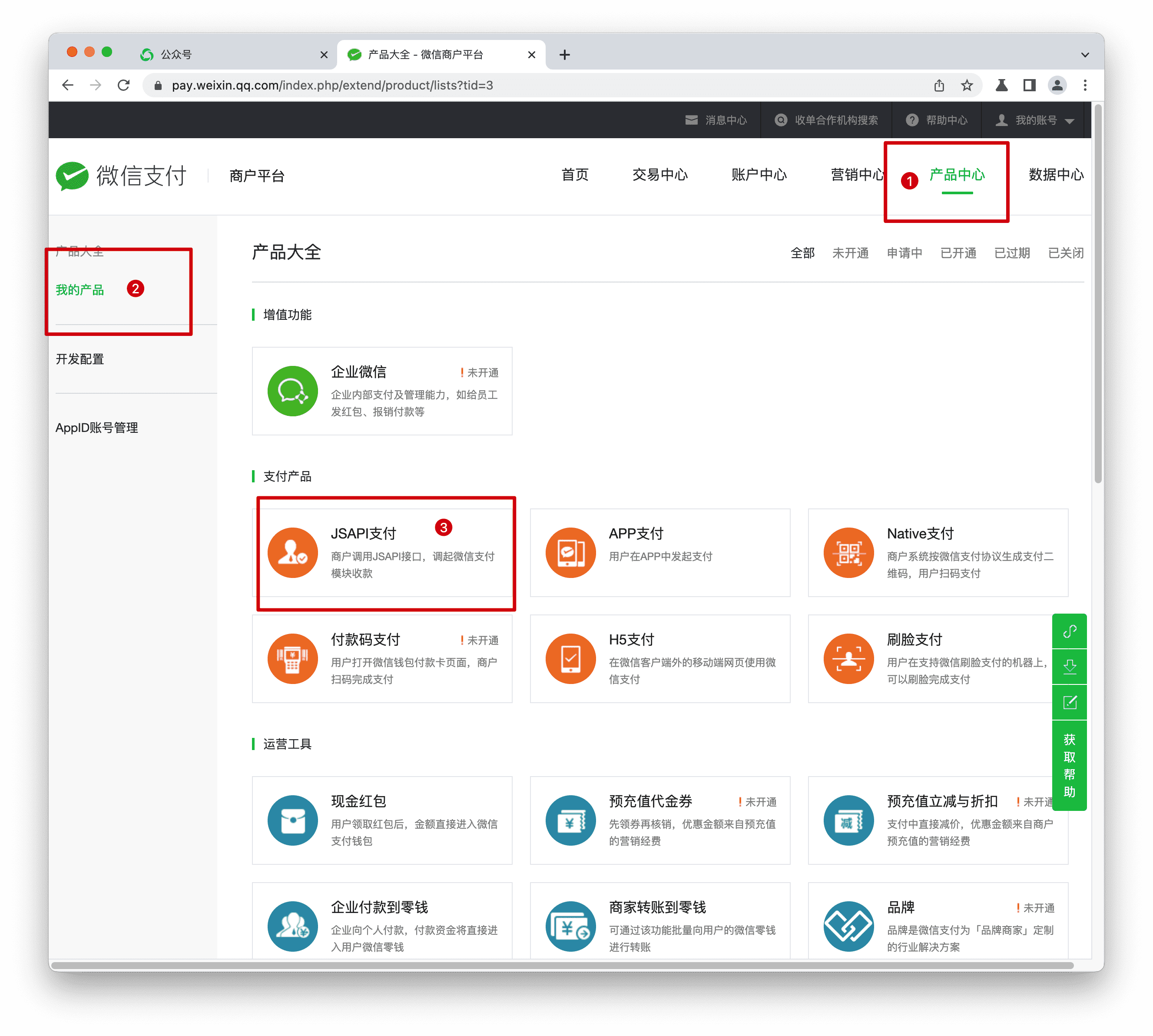The width and height of the screenshot is (1153, 1036).
Task: Go back with the browser back arrow
Action: tap(68, 85)
